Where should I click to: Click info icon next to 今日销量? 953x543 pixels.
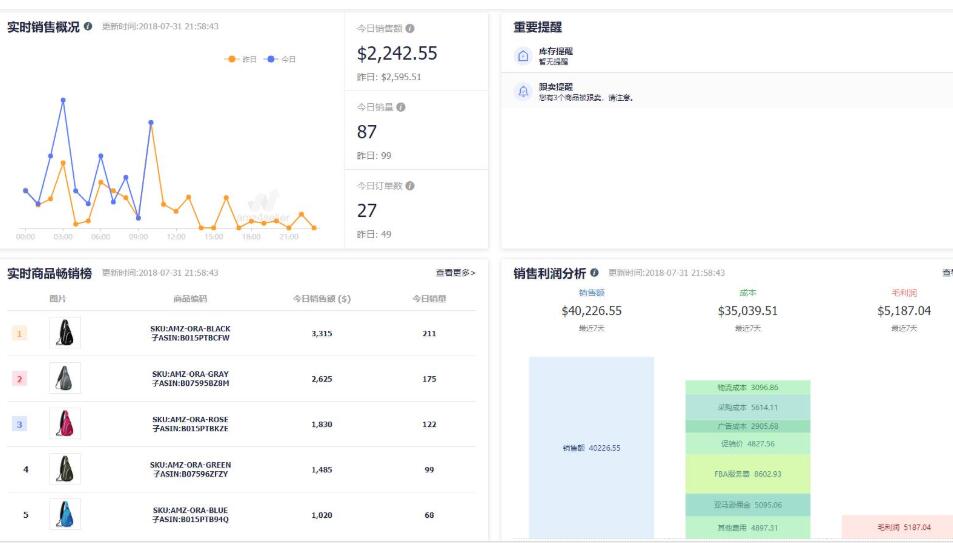click(x=401, y=107)
